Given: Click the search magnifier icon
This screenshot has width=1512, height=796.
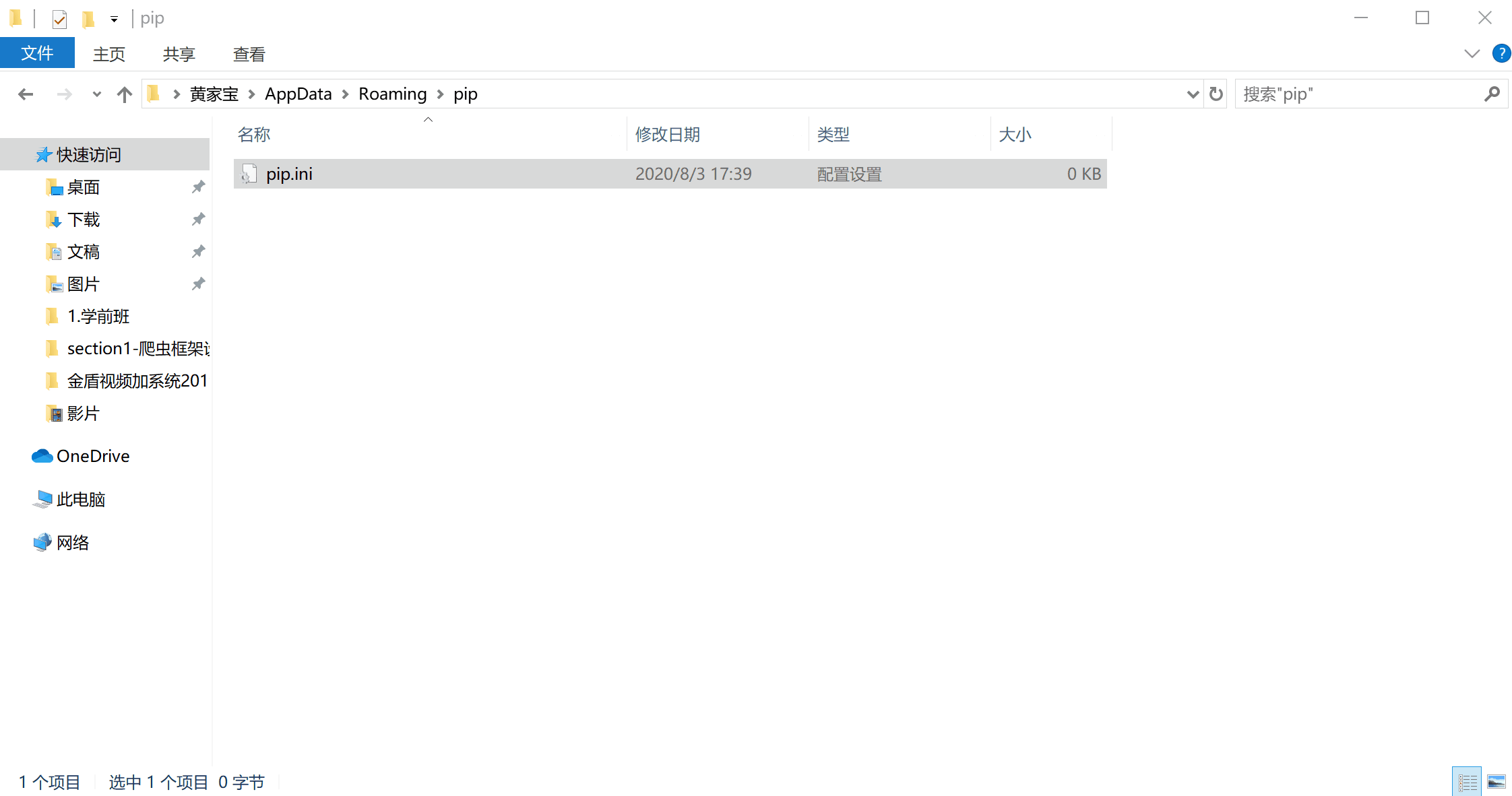Looking at the screenshot, I should [x=1492, y=94].
